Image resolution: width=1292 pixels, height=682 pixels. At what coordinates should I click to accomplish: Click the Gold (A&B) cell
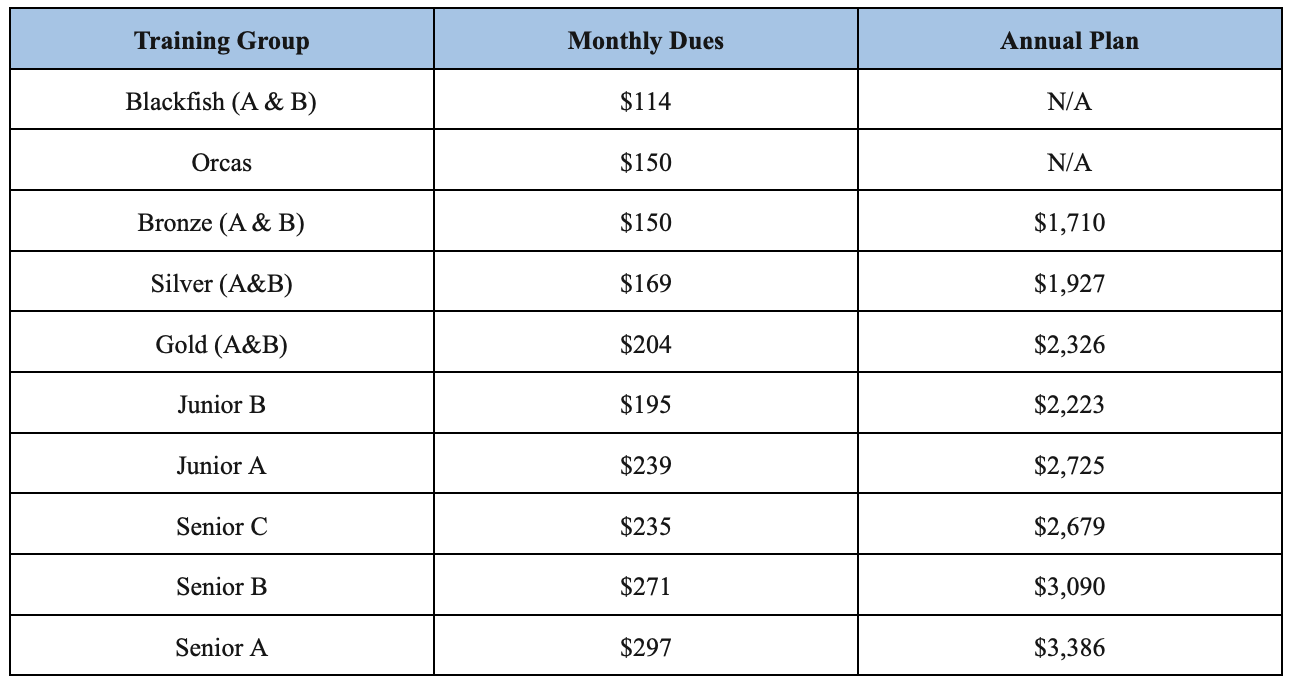(x=221, y=345)
